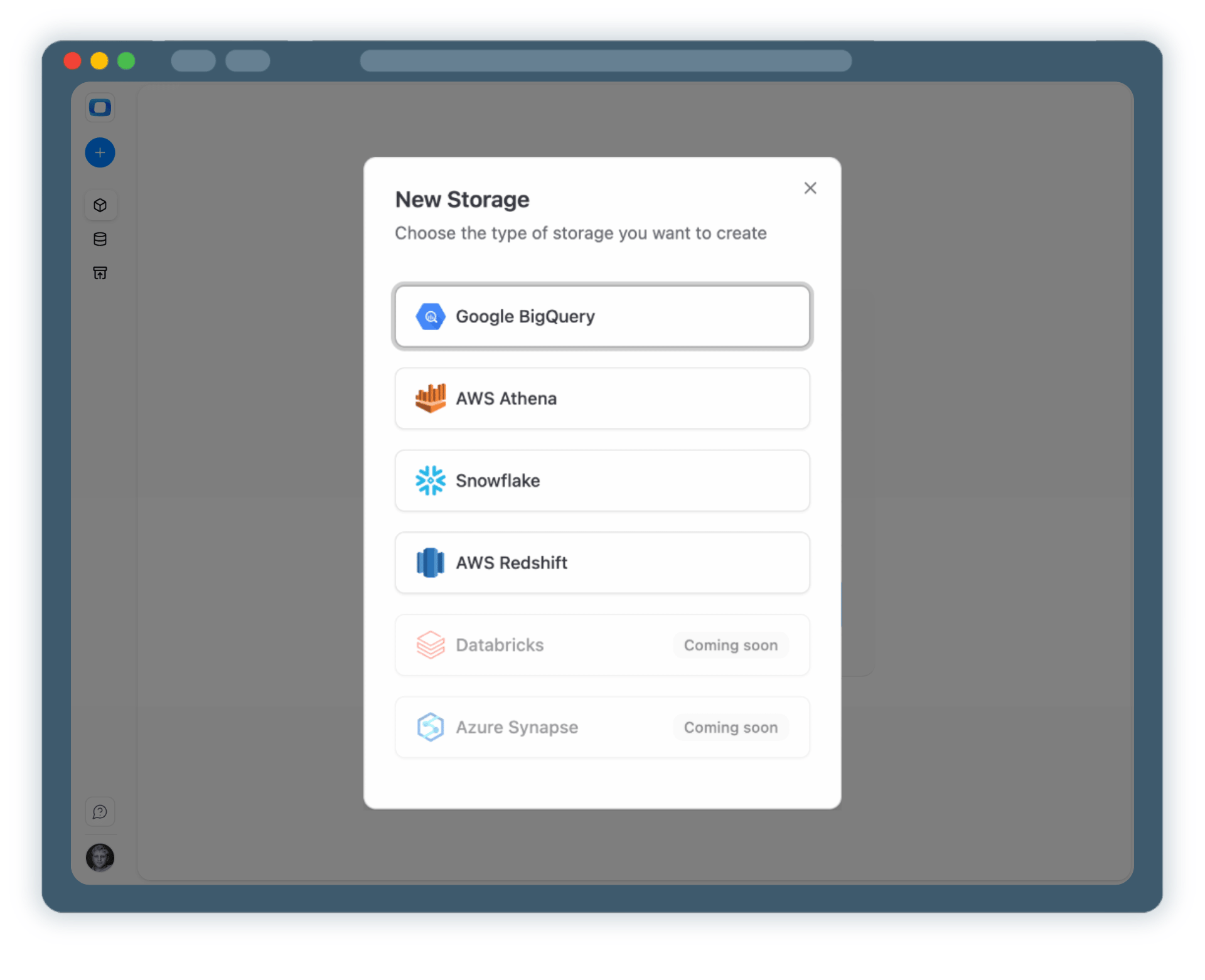
Task: Select AWS Redshift storage
Action: point(601,563)
